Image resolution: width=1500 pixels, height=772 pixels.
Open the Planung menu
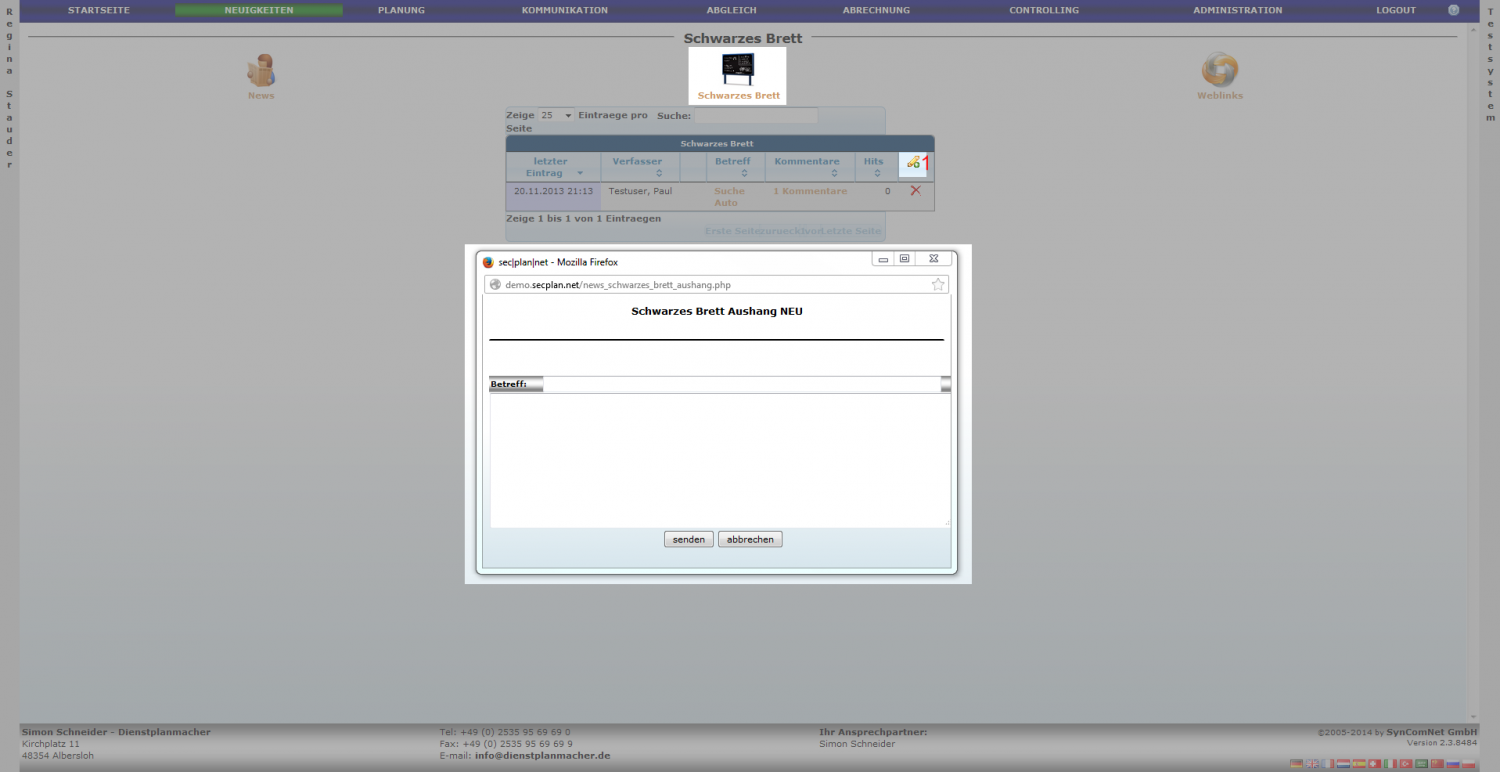click(x=401, y=10)
